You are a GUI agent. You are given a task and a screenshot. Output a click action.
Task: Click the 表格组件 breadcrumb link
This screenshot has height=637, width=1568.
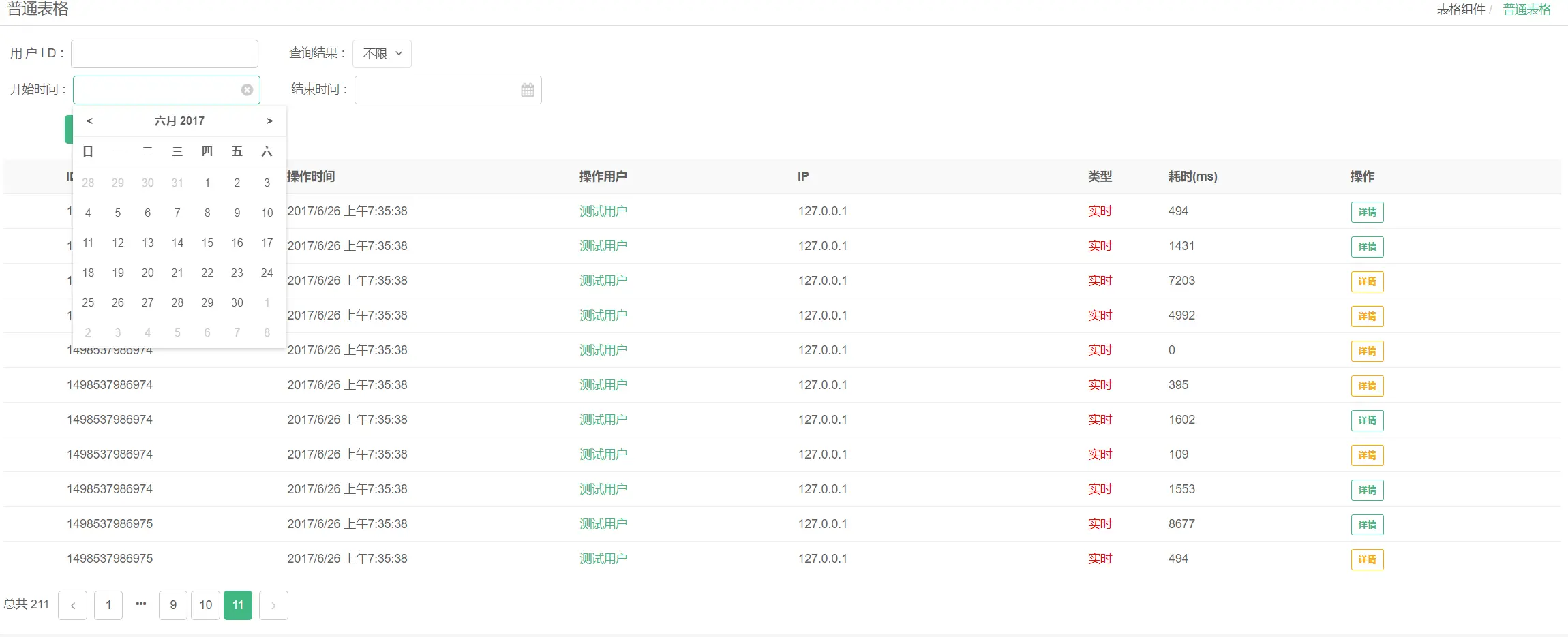pyautogui.click(x=1460, y=10)
